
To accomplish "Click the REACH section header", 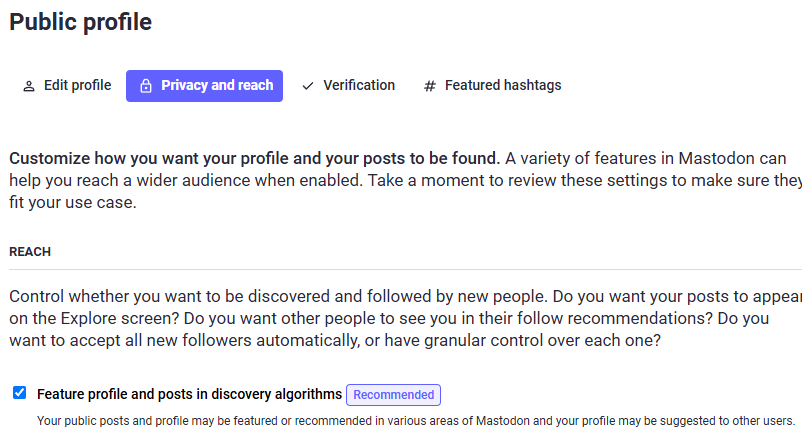I will pos(30,252).
